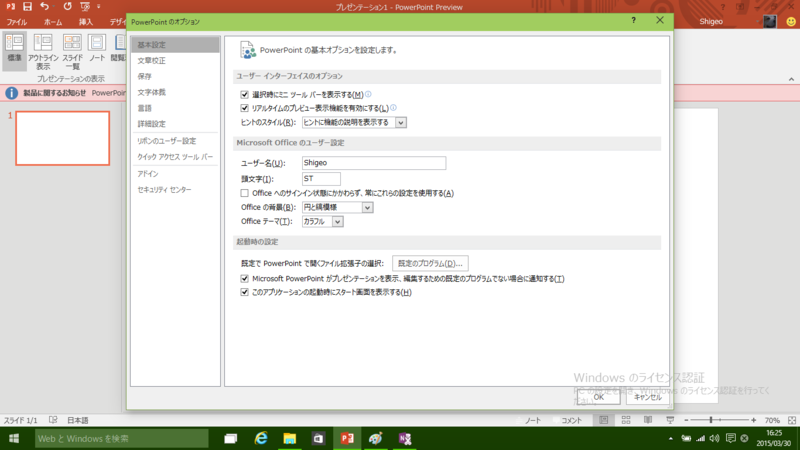Click the info icon beside 選択時にミニツールバー
Viewport: 800px width, 450px height.
click(368, 94)
